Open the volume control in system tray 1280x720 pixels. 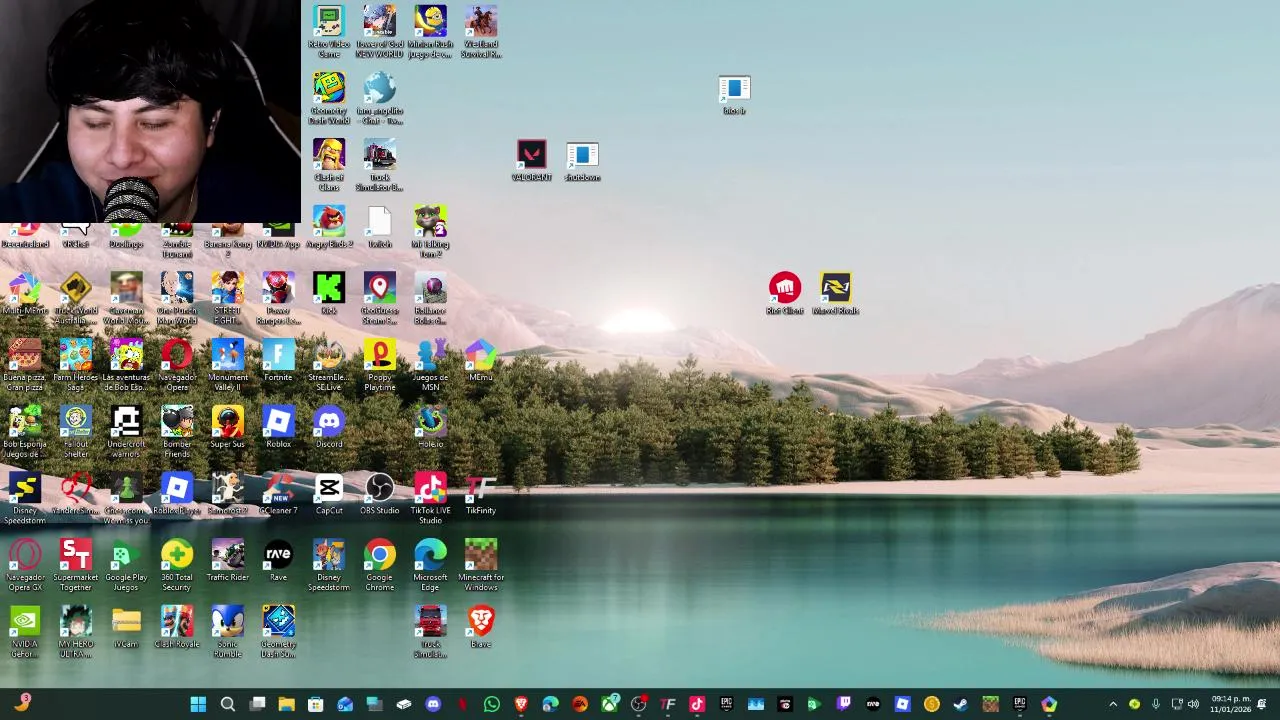click(1193, 704)
